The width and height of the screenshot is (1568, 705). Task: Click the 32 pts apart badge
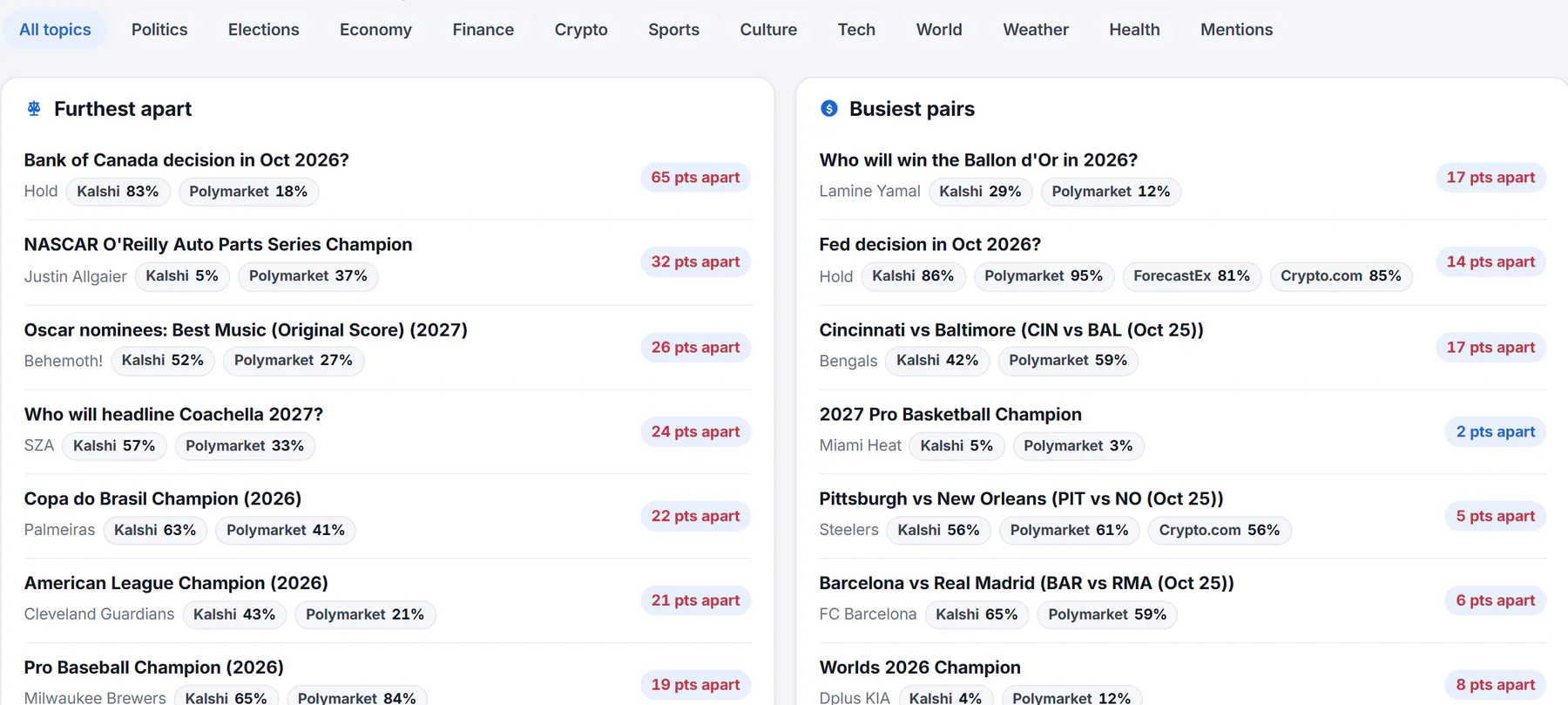(695, 262)
